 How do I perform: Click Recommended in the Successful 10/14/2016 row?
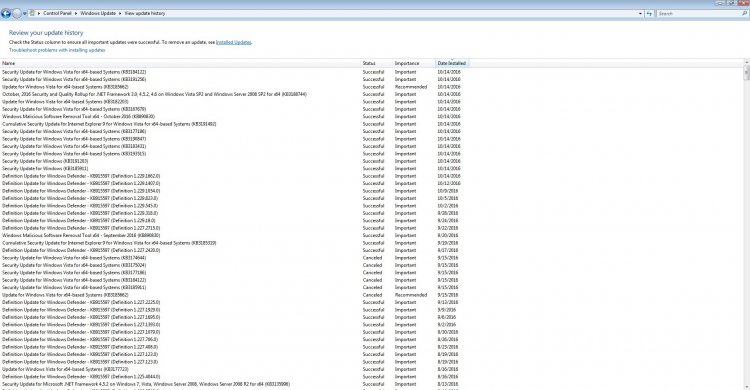point(411,87)
